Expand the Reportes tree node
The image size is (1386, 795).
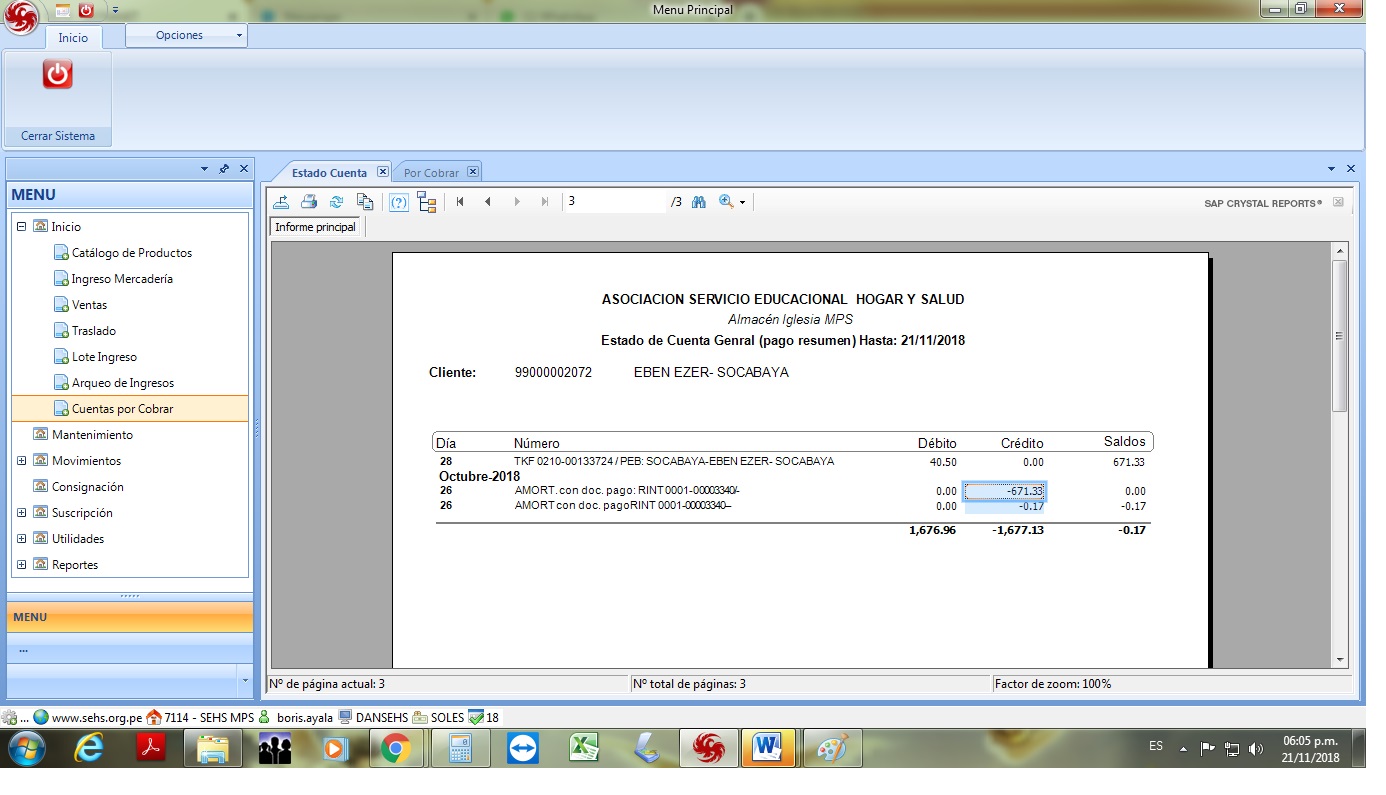pos(22,565)
